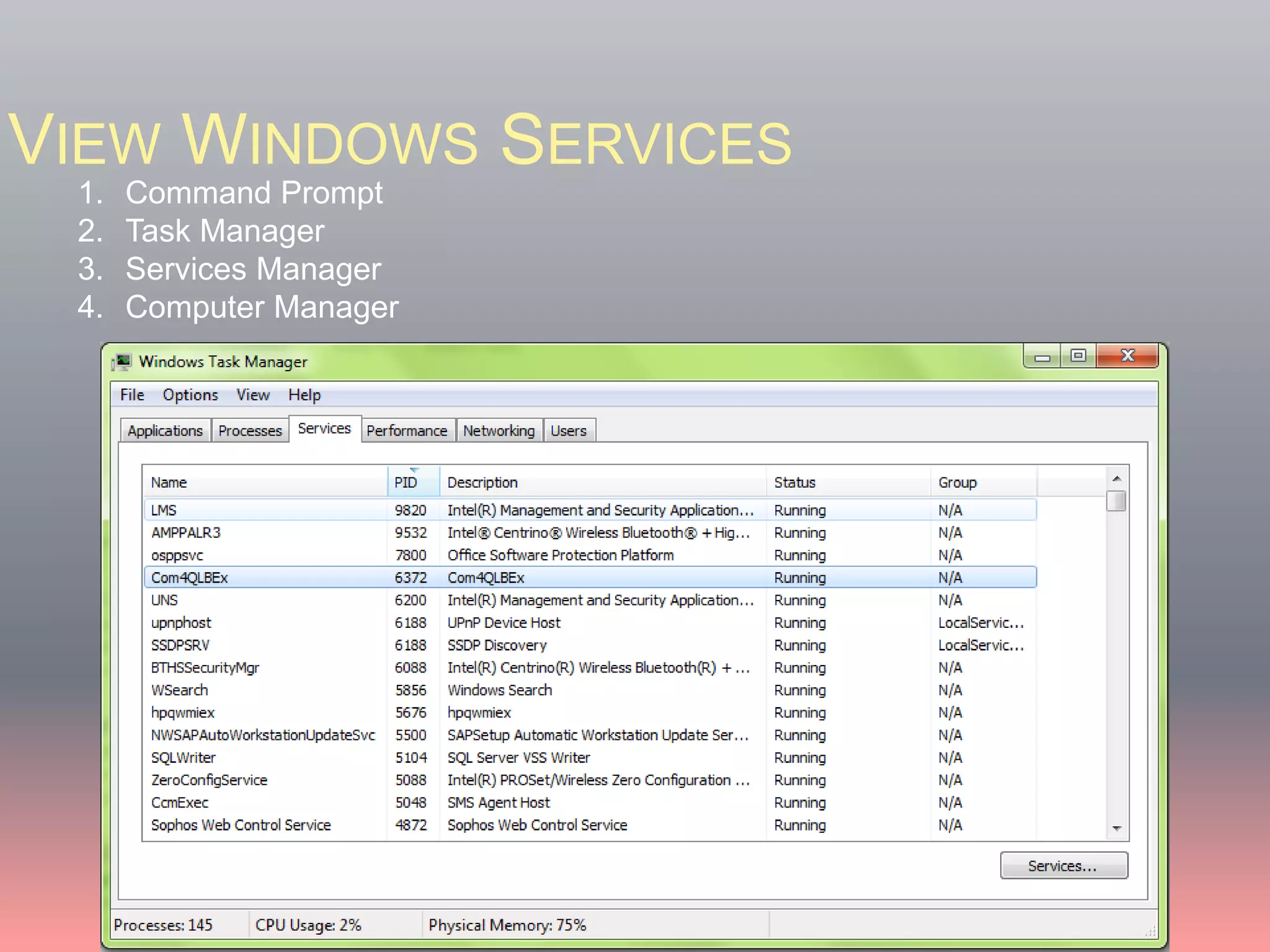Click the Services... button

1064,865
